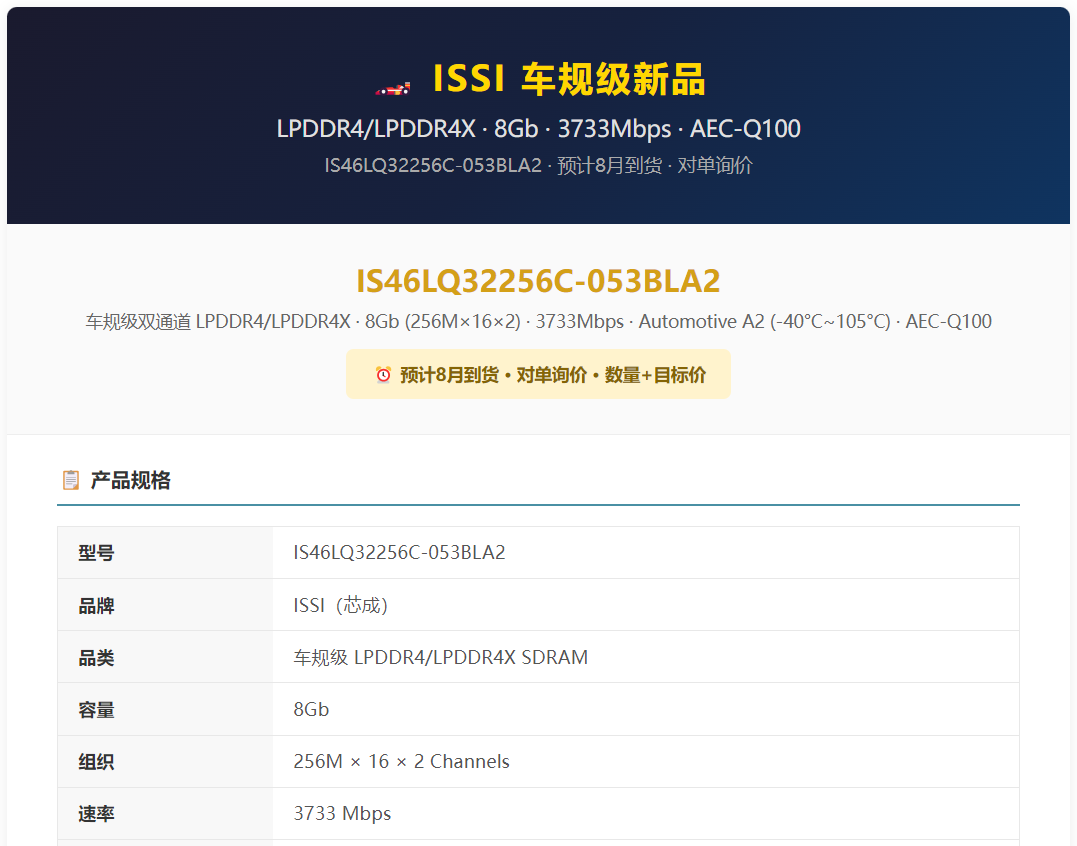Click the large gold heading IS46LQ32256C-053BLA2
Viewport: 1077px width, 846px height.
pyautogui.click(x=538, y=281)
